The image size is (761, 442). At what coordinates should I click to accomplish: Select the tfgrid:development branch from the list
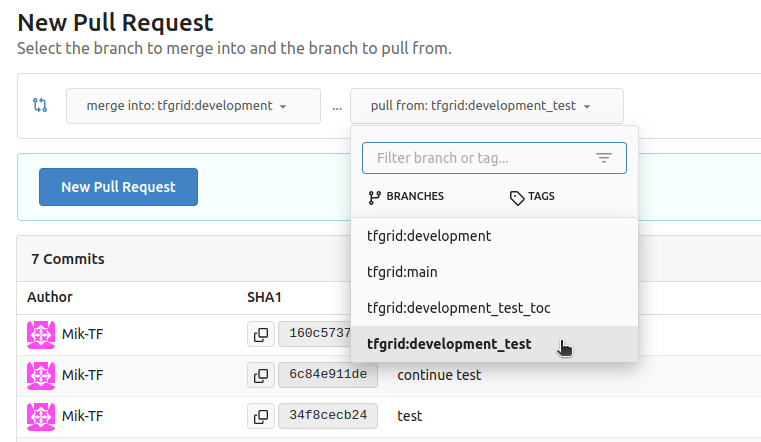pos(429,237)
